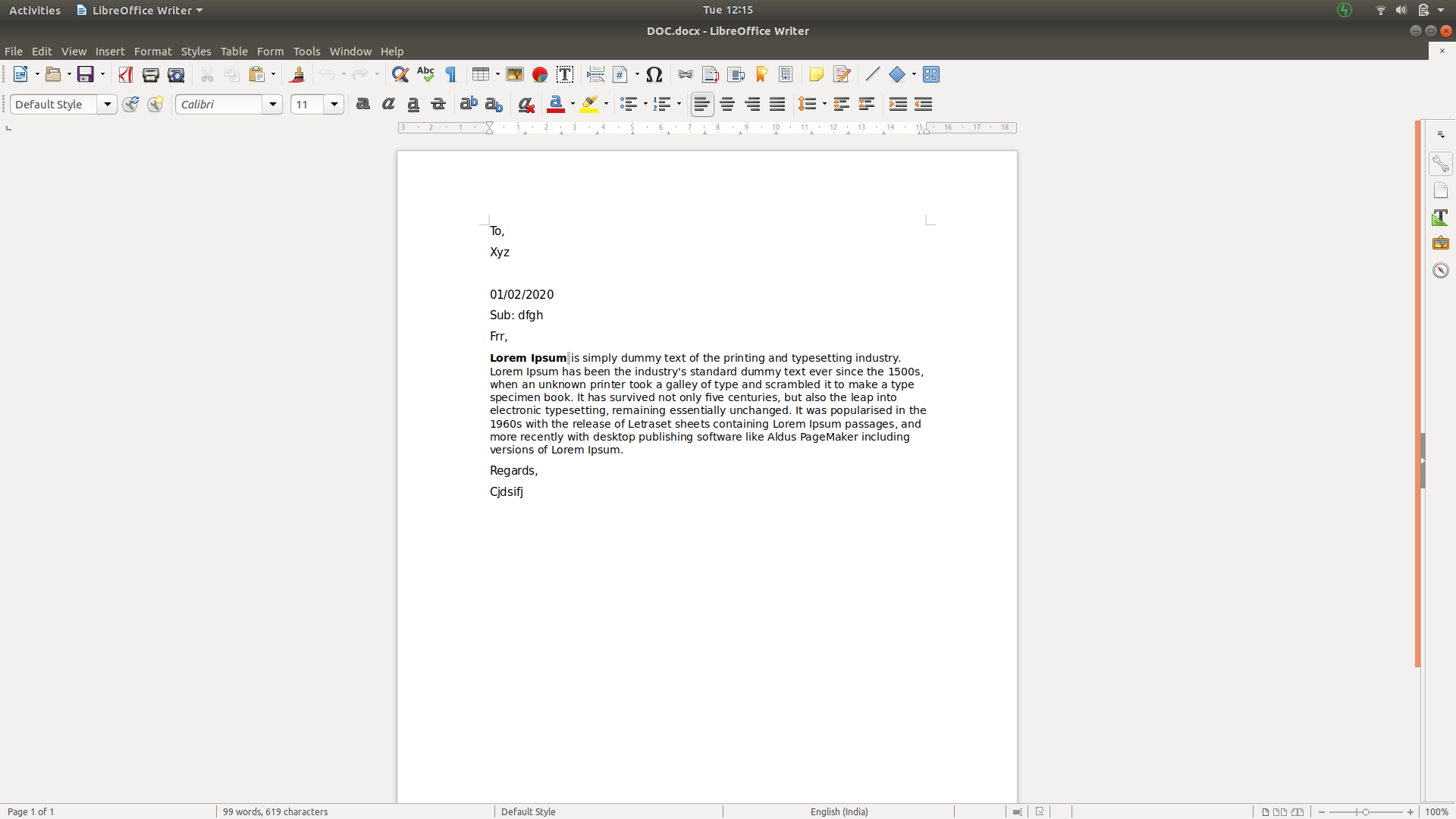Click Activities in the top bar
1456x819 pixels.
click(x=35, y=10)
